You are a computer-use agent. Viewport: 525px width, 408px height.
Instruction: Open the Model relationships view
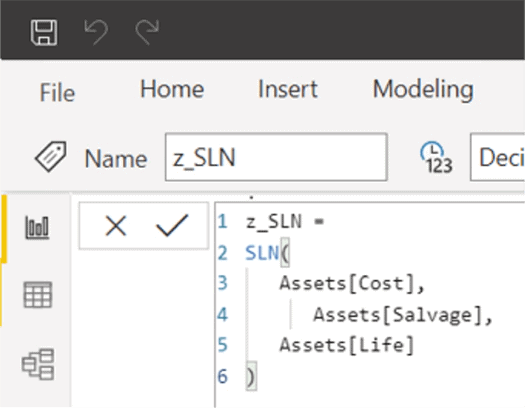coord(38,364)
